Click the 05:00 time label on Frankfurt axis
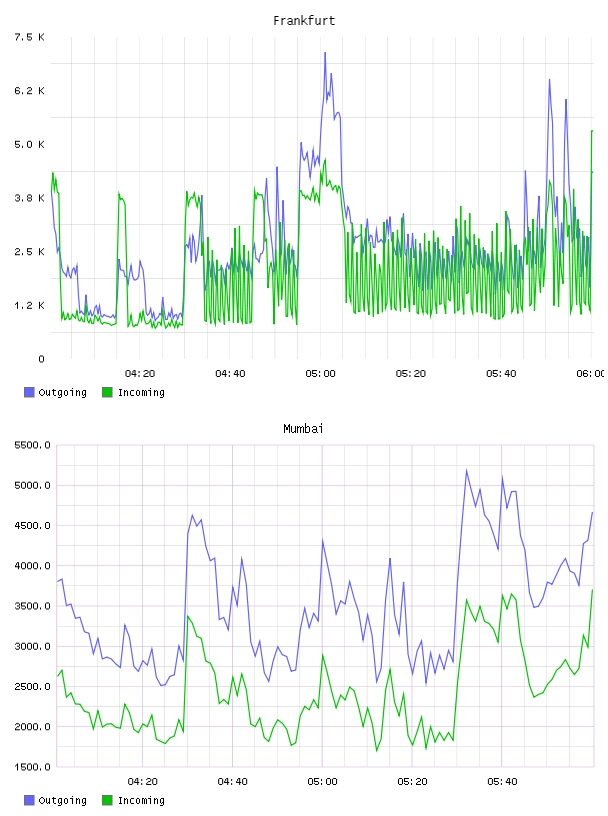The height and width of the screenshot is (816, 608). (320, 374)
